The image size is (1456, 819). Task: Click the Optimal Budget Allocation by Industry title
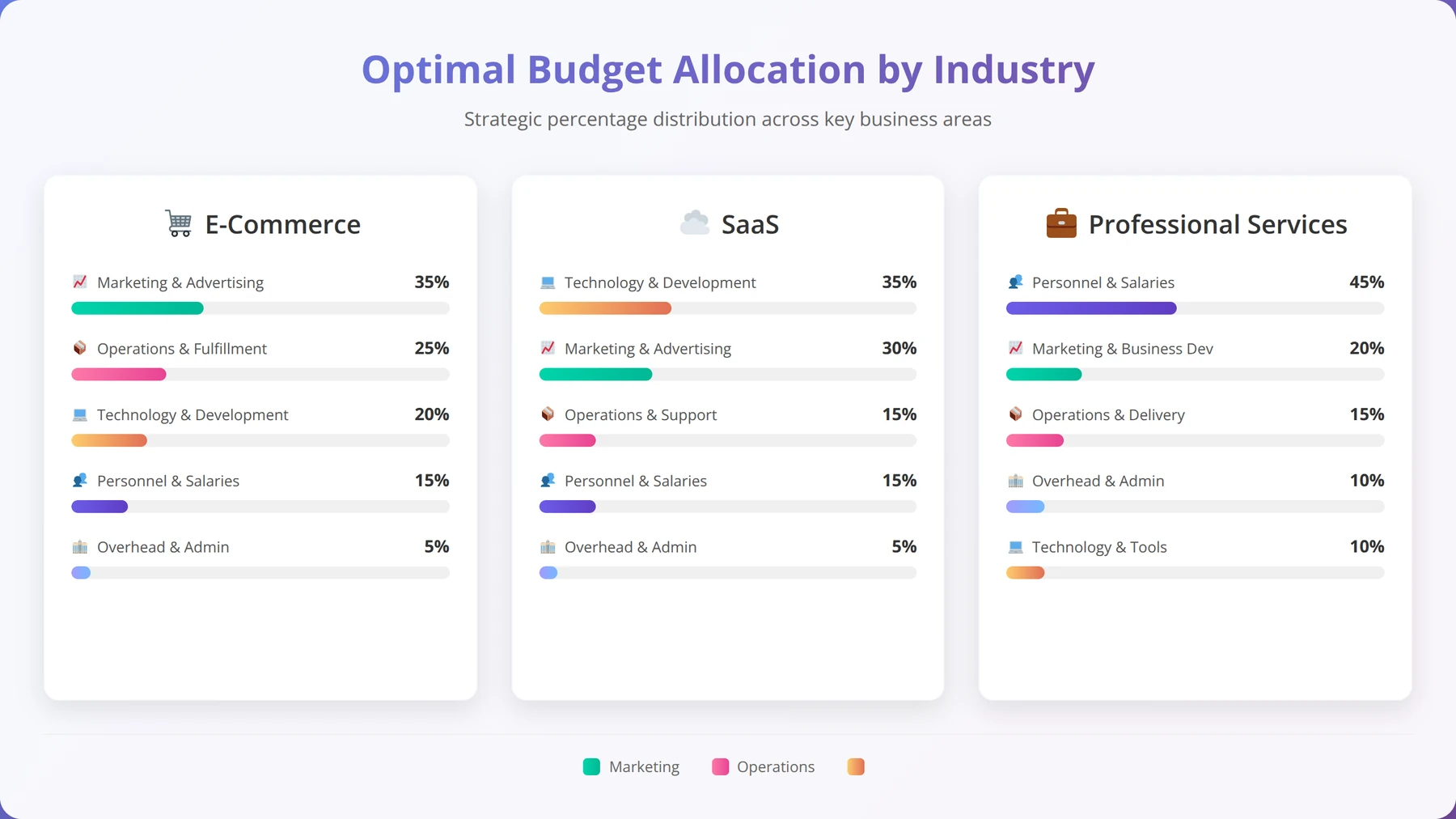(728, 70)
